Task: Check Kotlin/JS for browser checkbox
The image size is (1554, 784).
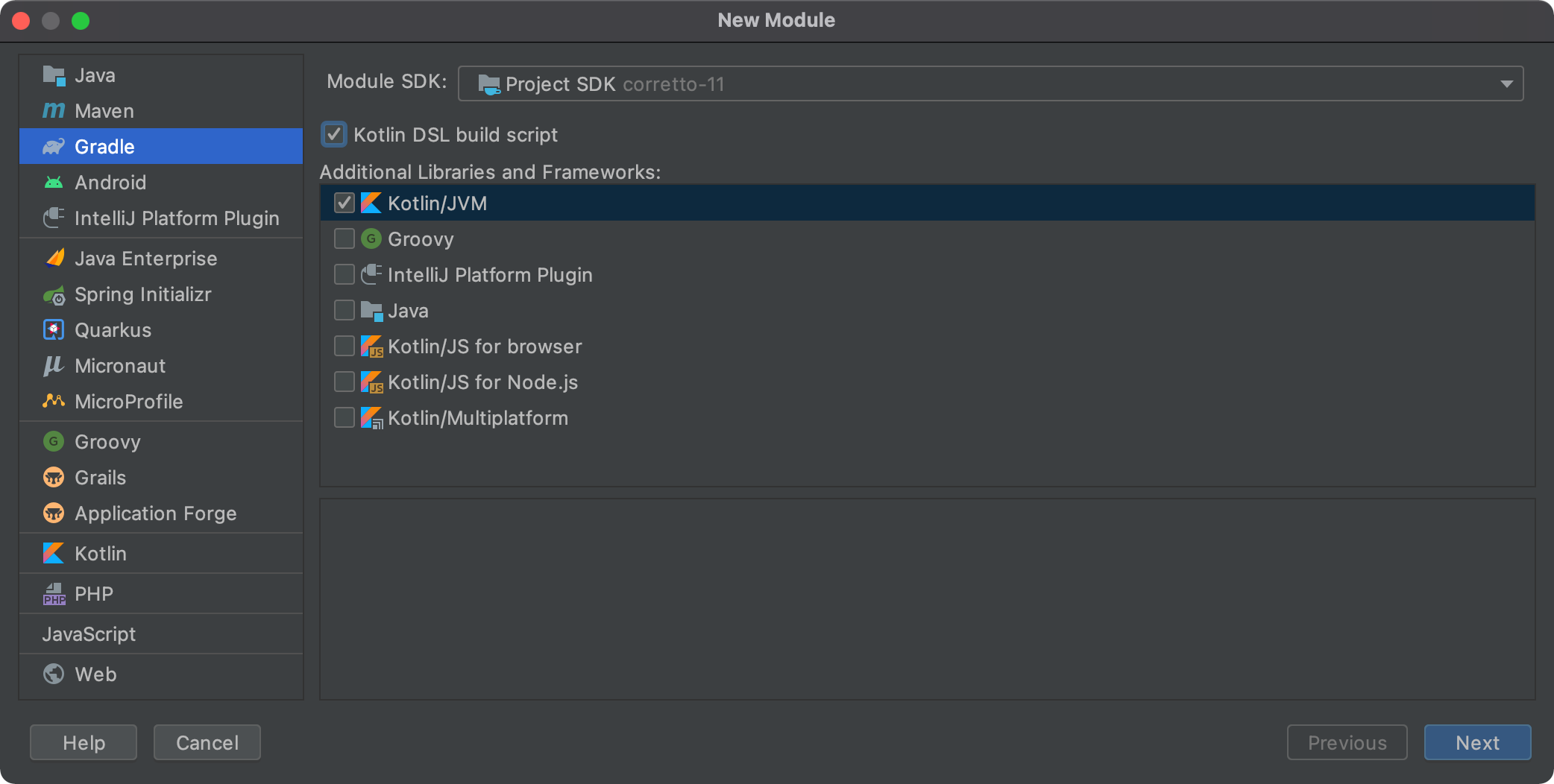Action: (345, 347)
